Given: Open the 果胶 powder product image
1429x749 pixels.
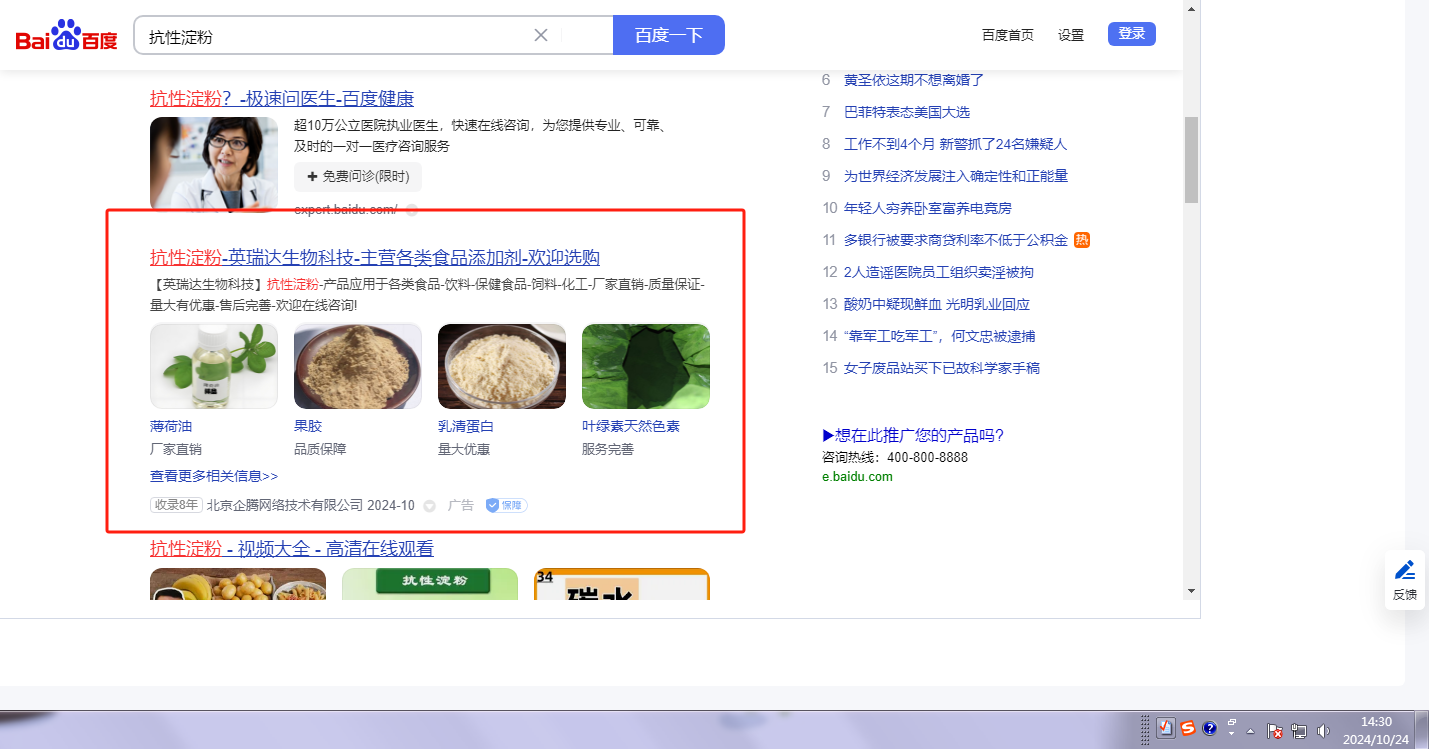Looking at the screenshot, I should 358,366.
